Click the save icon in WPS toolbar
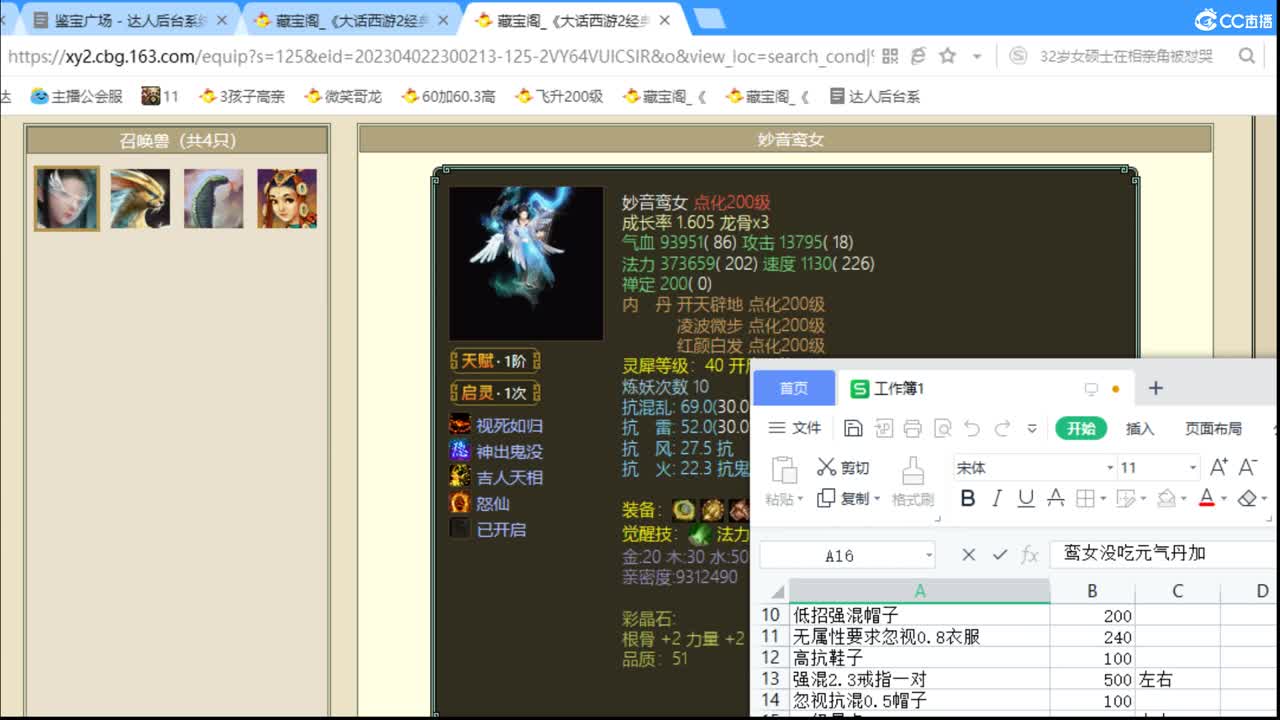 [x=853, y=428]
